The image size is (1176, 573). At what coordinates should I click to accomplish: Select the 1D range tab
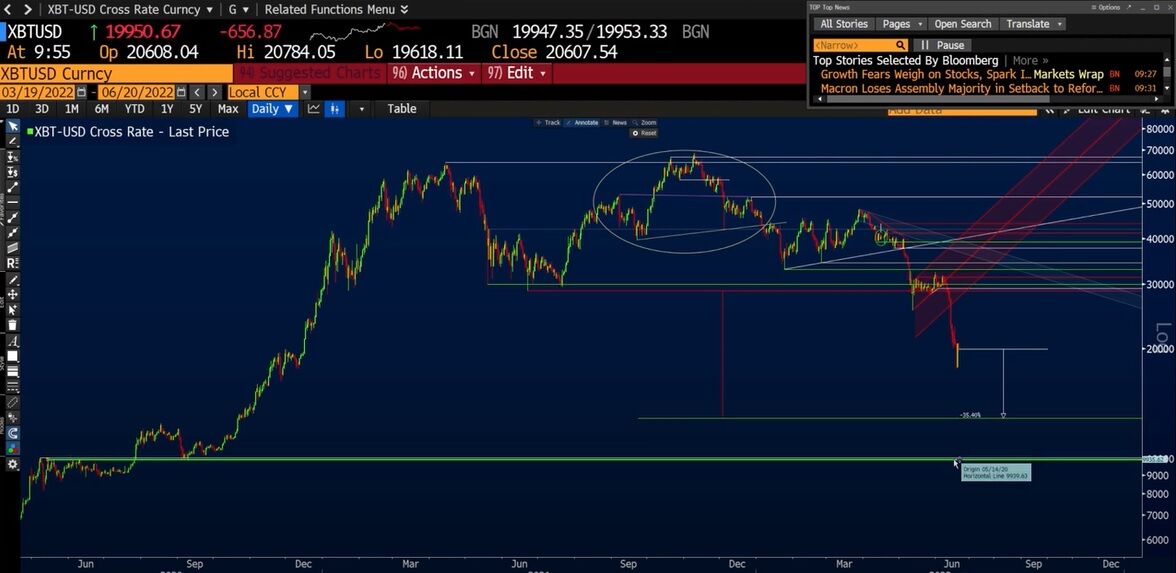[x=13, y=109]
